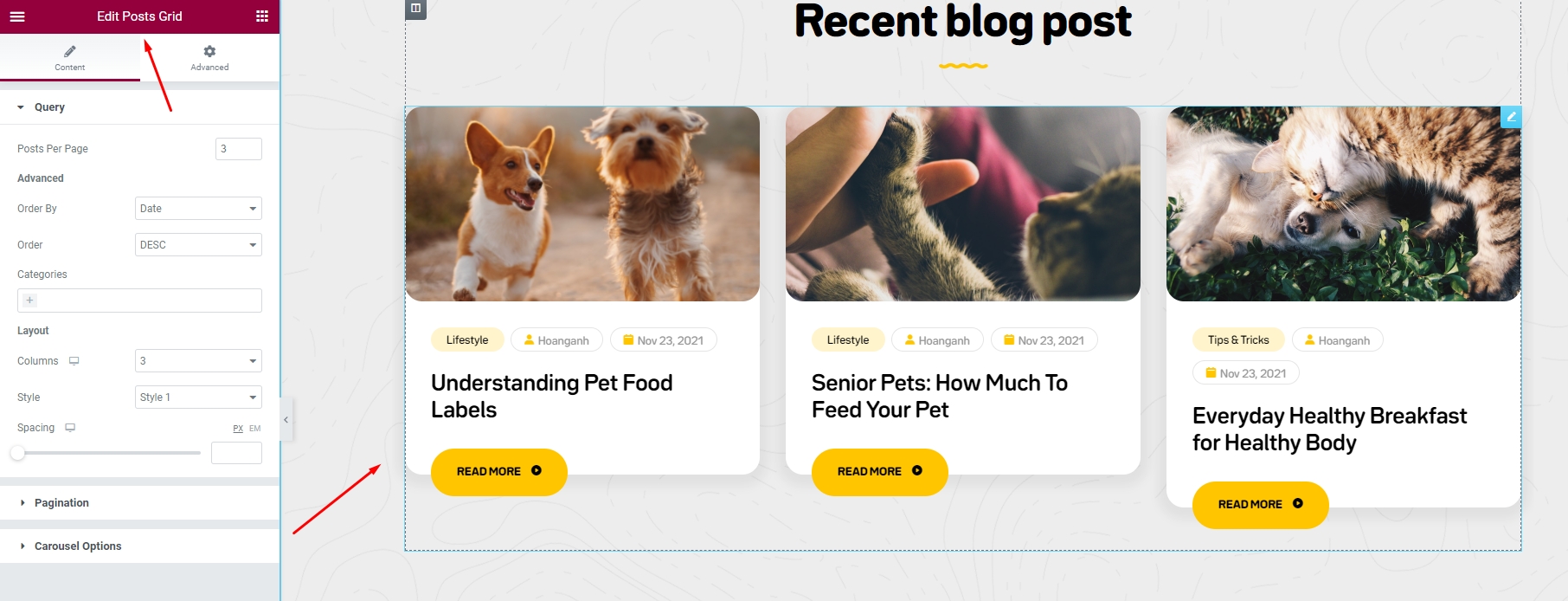Image resolution: width=1568 pixels, height=601 pixels.
Task: Open the Elementor hamburger menu
Action: coord(17,16)
